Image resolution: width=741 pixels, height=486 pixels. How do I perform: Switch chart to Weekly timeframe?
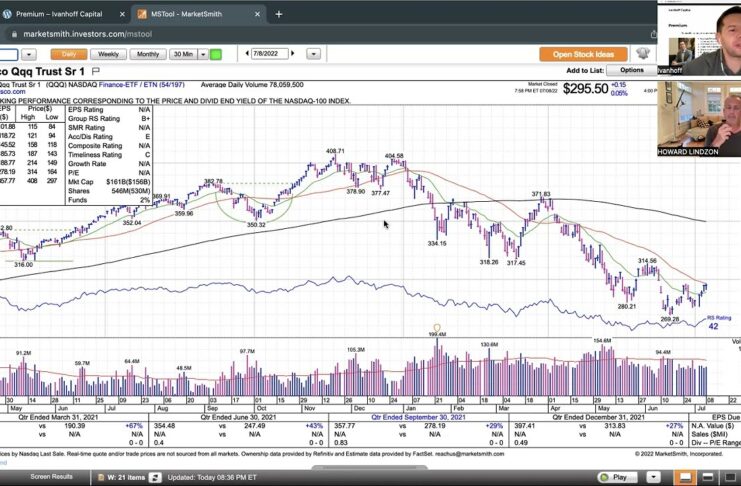[x=108, y=54]
